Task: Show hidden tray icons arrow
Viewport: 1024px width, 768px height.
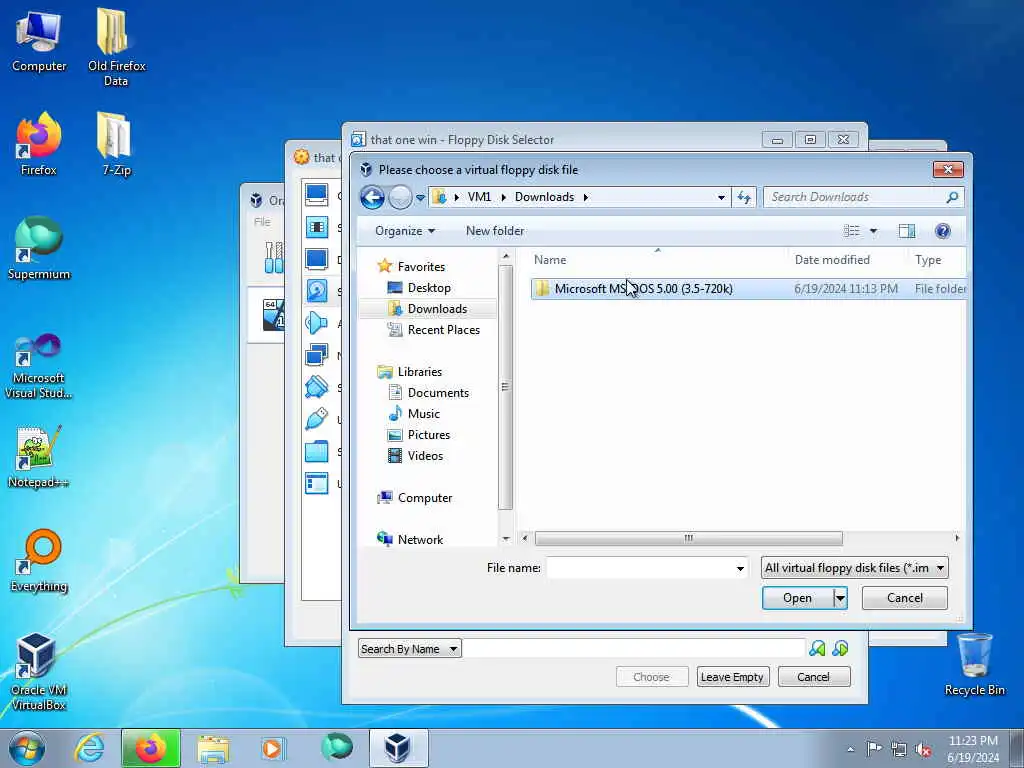Action: [850, 749]
